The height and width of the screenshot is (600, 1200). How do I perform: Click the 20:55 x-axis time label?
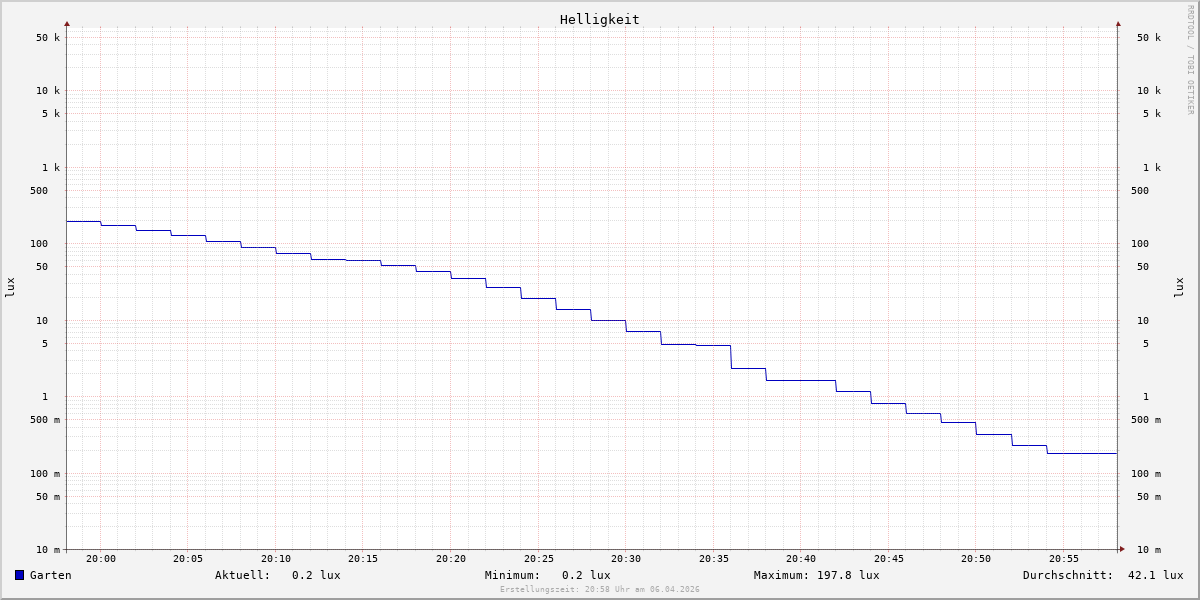pyautogui.click(x=1064, y=559)
